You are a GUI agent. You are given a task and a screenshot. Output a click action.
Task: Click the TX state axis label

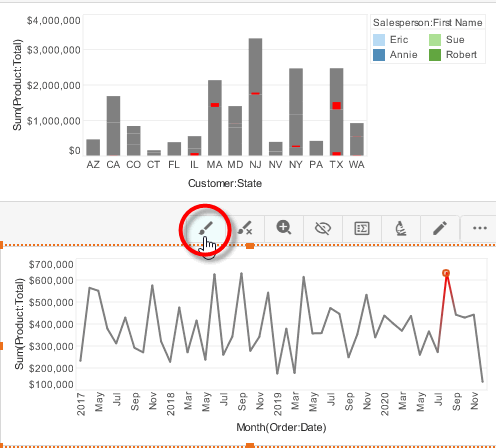pyautogui.click(x=336, y=165)
